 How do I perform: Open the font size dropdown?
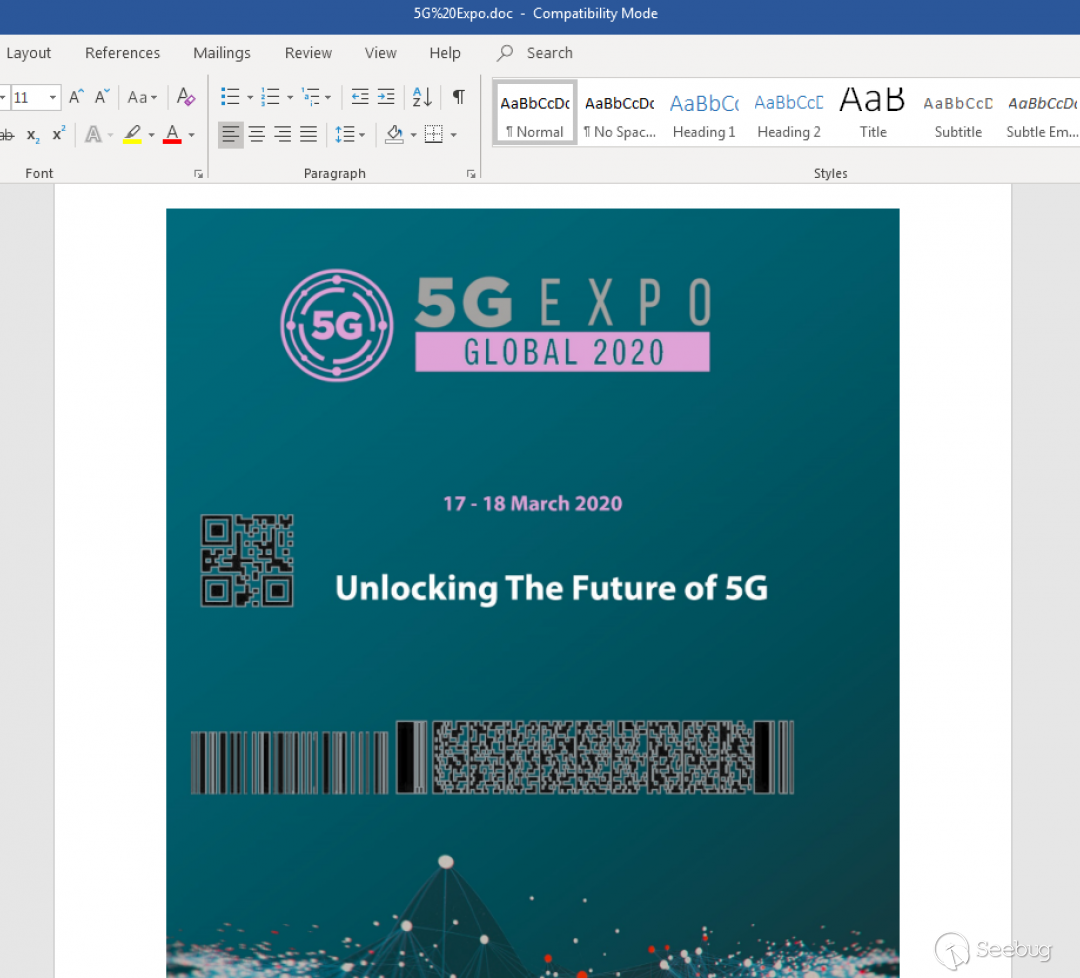pos(53,98)
